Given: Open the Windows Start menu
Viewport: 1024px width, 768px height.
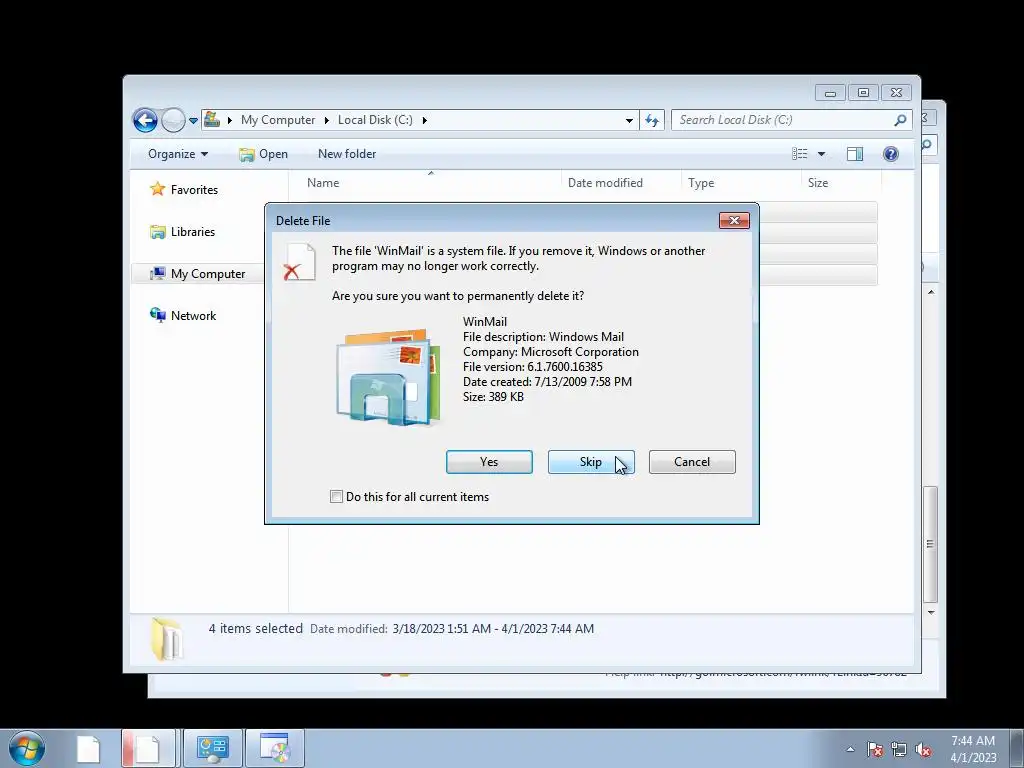Looking at the screenshot, I should 27,748.
